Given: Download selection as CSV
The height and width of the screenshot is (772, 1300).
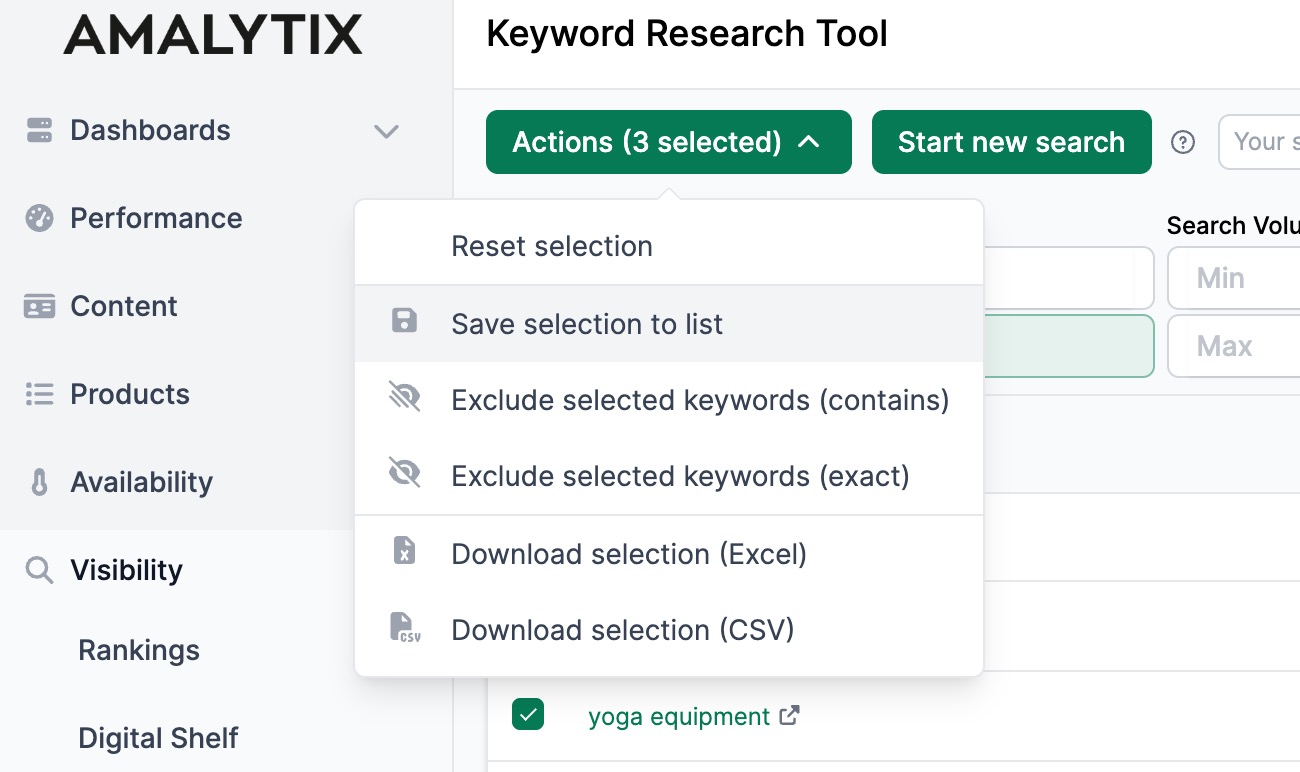Looking at the screenshot, I should [x=622, y=630].
